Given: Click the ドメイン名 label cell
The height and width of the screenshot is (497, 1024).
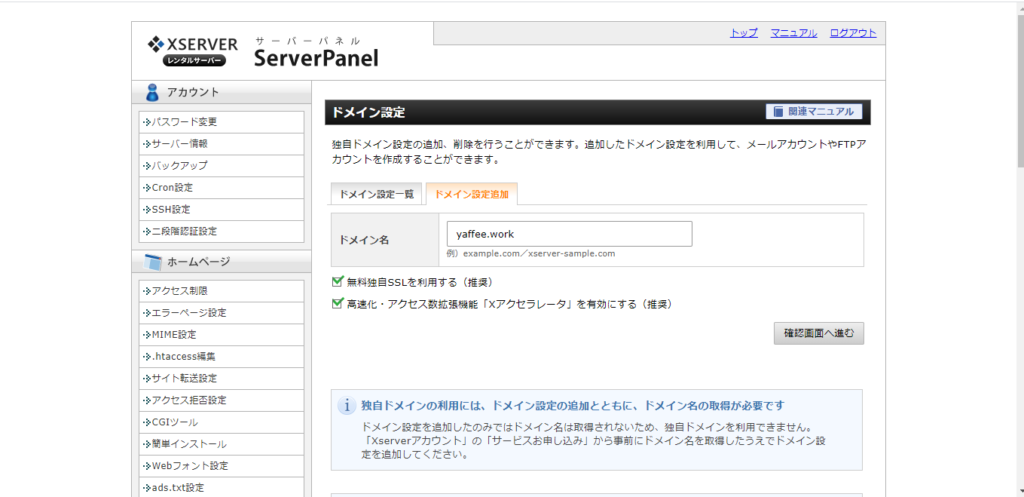Looking at the screenshot, I should [385, 240].
